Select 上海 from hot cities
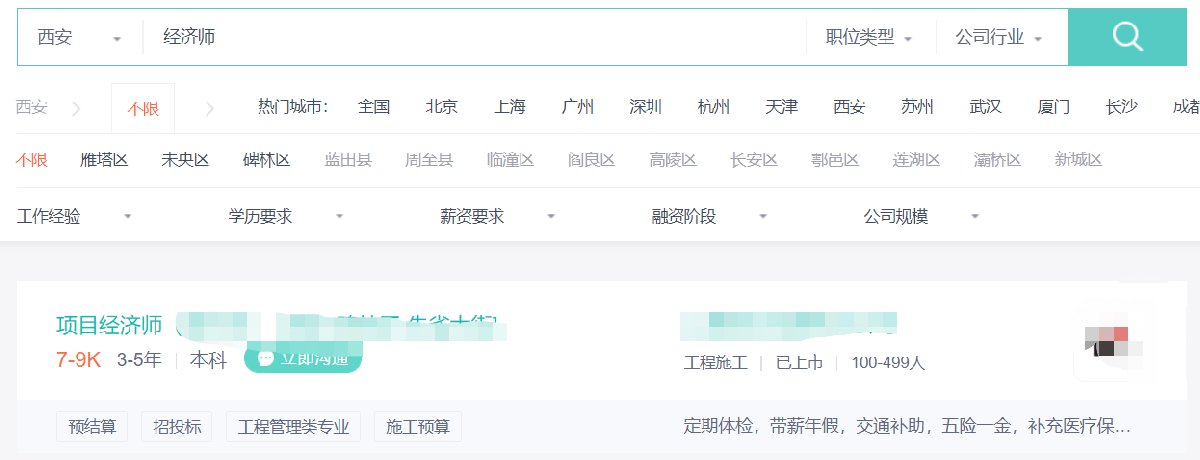1200x460 pixels. tap(509, 107)
